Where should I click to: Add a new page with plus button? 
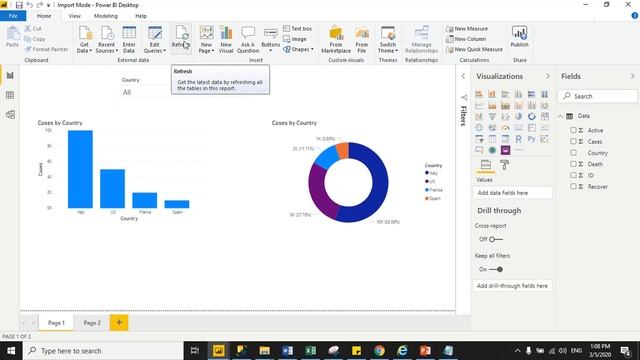coord(119,323)
